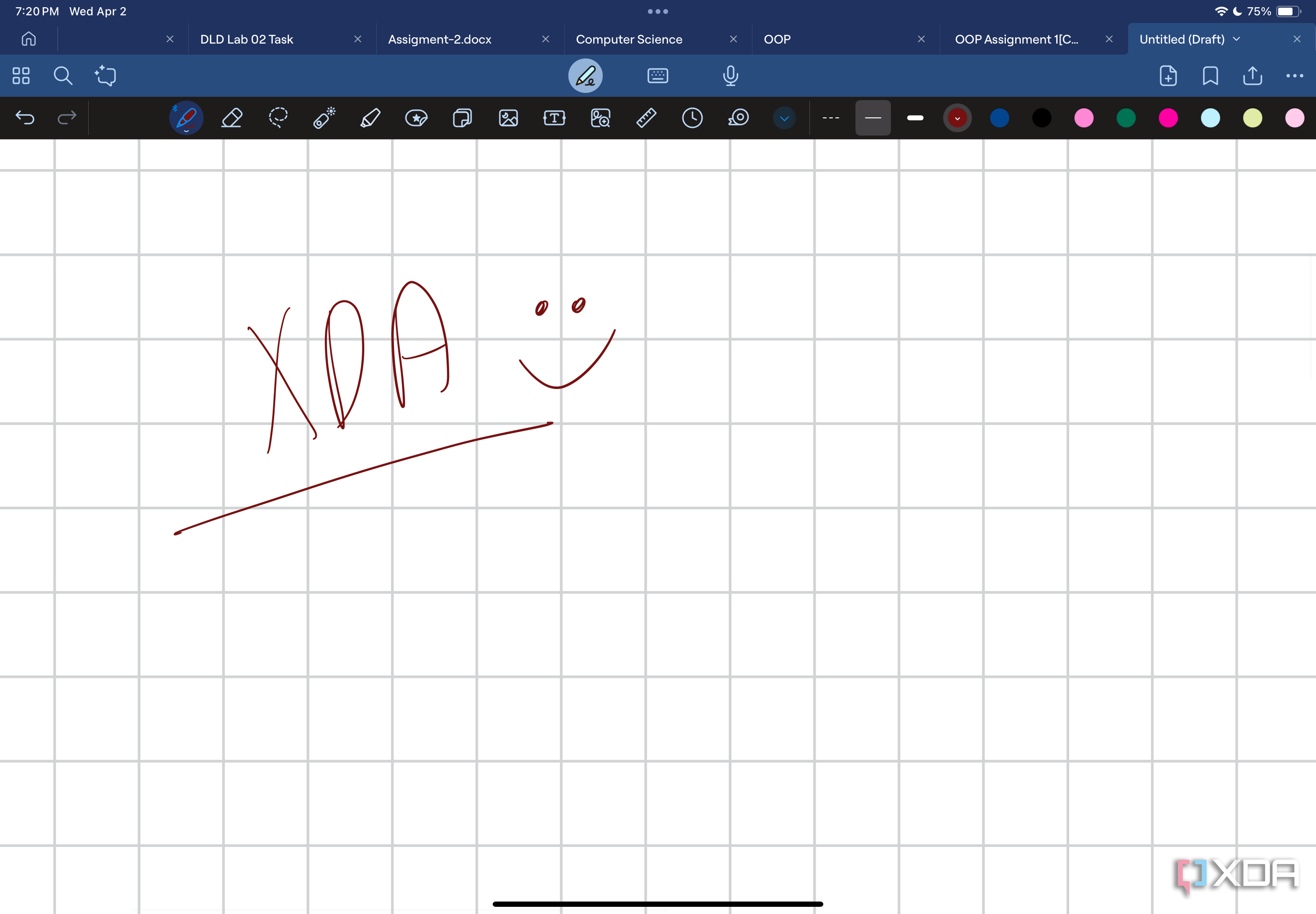Screen dimensions: 1316x914
Task: Pick the green color swatch
Action: (1126, 118)
